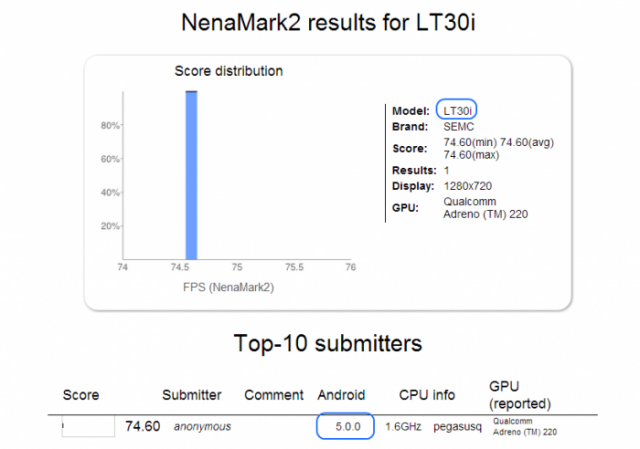Click the Score distribution chart title
640x449 pixels.
(229, 71)
